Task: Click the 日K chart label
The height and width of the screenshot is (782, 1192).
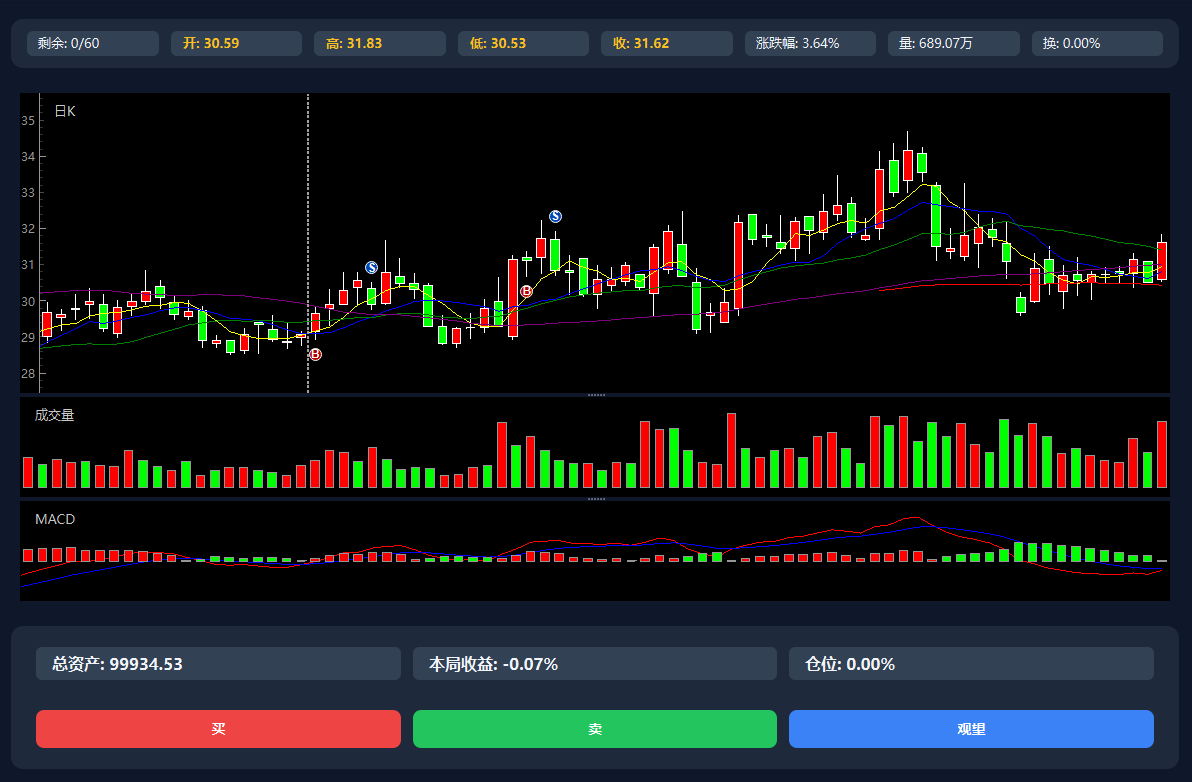Action: pyautogui.click(x=65, y=111)
